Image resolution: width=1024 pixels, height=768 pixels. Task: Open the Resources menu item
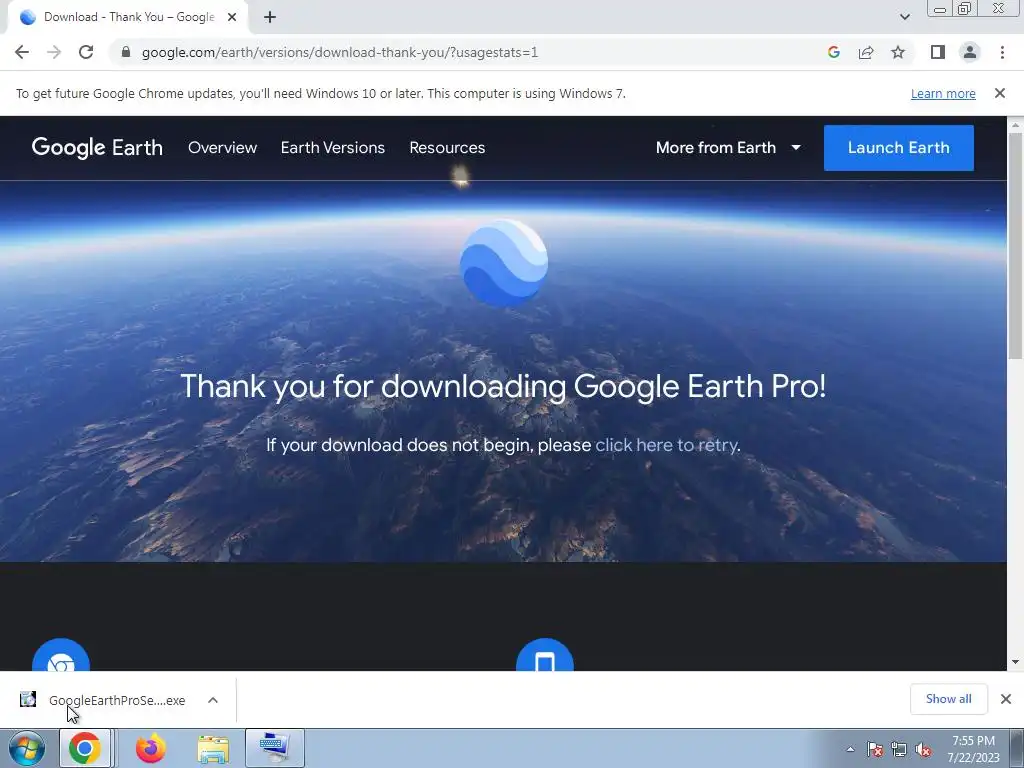[x=447, y=148]
